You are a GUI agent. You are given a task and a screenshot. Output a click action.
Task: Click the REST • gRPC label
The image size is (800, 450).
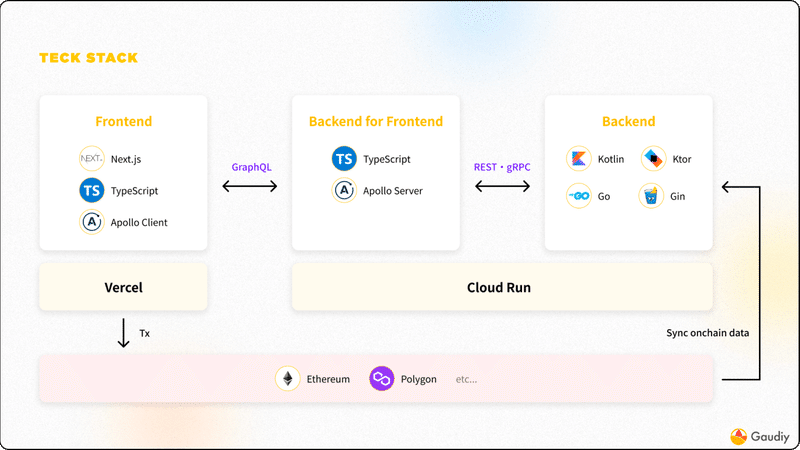point(502,167)
